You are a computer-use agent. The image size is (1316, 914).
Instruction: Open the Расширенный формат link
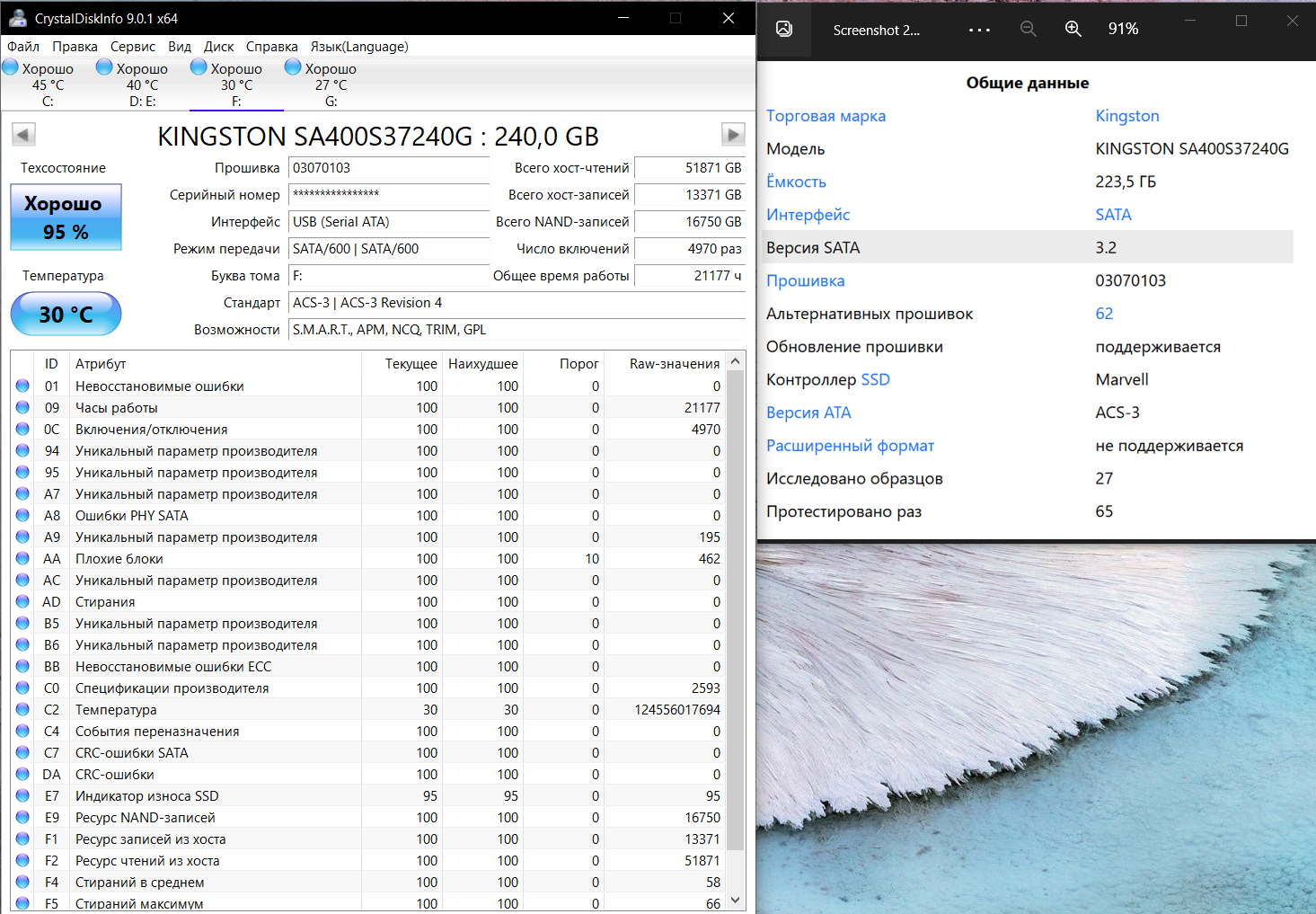850,446
